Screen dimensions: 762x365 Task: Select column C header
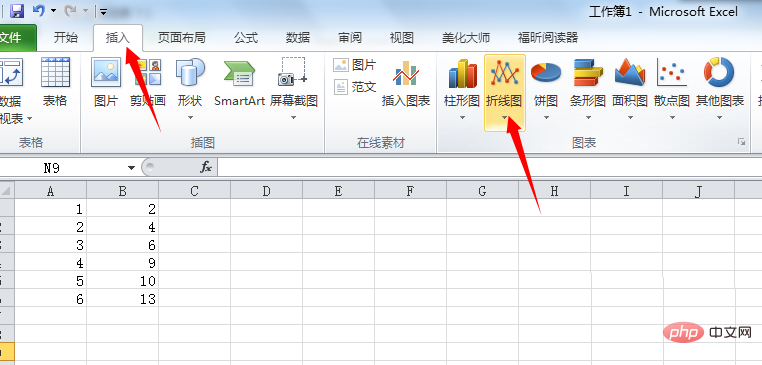tap(194, 191)
